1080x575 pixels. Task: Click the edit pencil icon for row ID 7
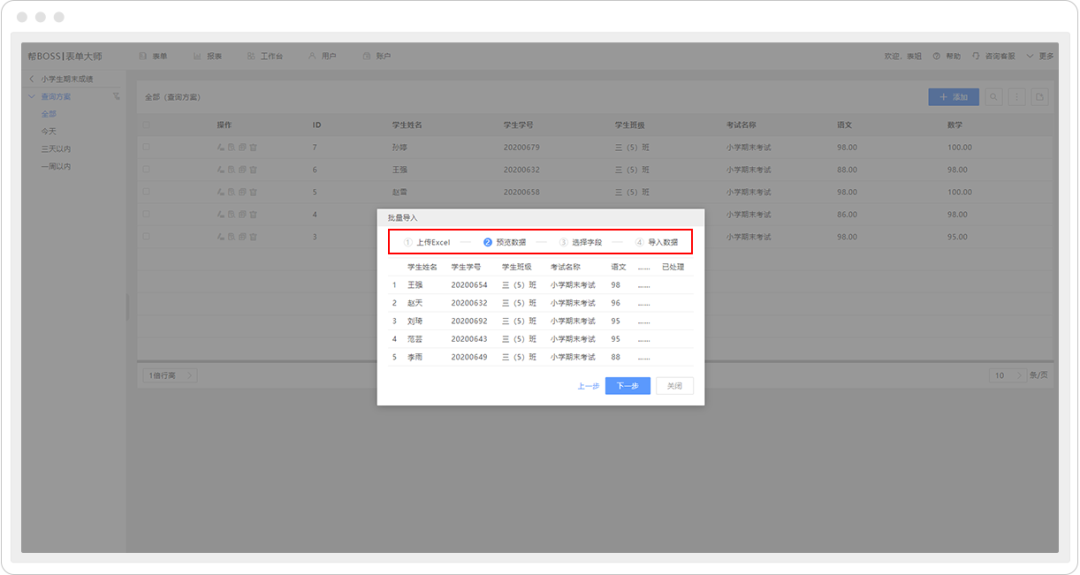(220, 147)
